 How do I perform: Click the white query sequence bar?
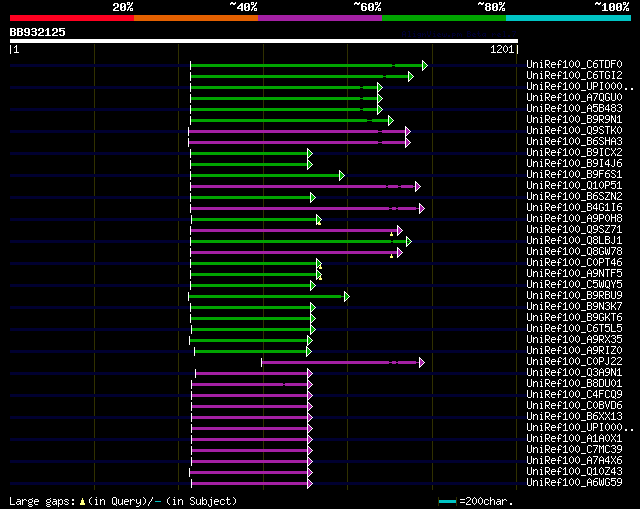point(264,41)
